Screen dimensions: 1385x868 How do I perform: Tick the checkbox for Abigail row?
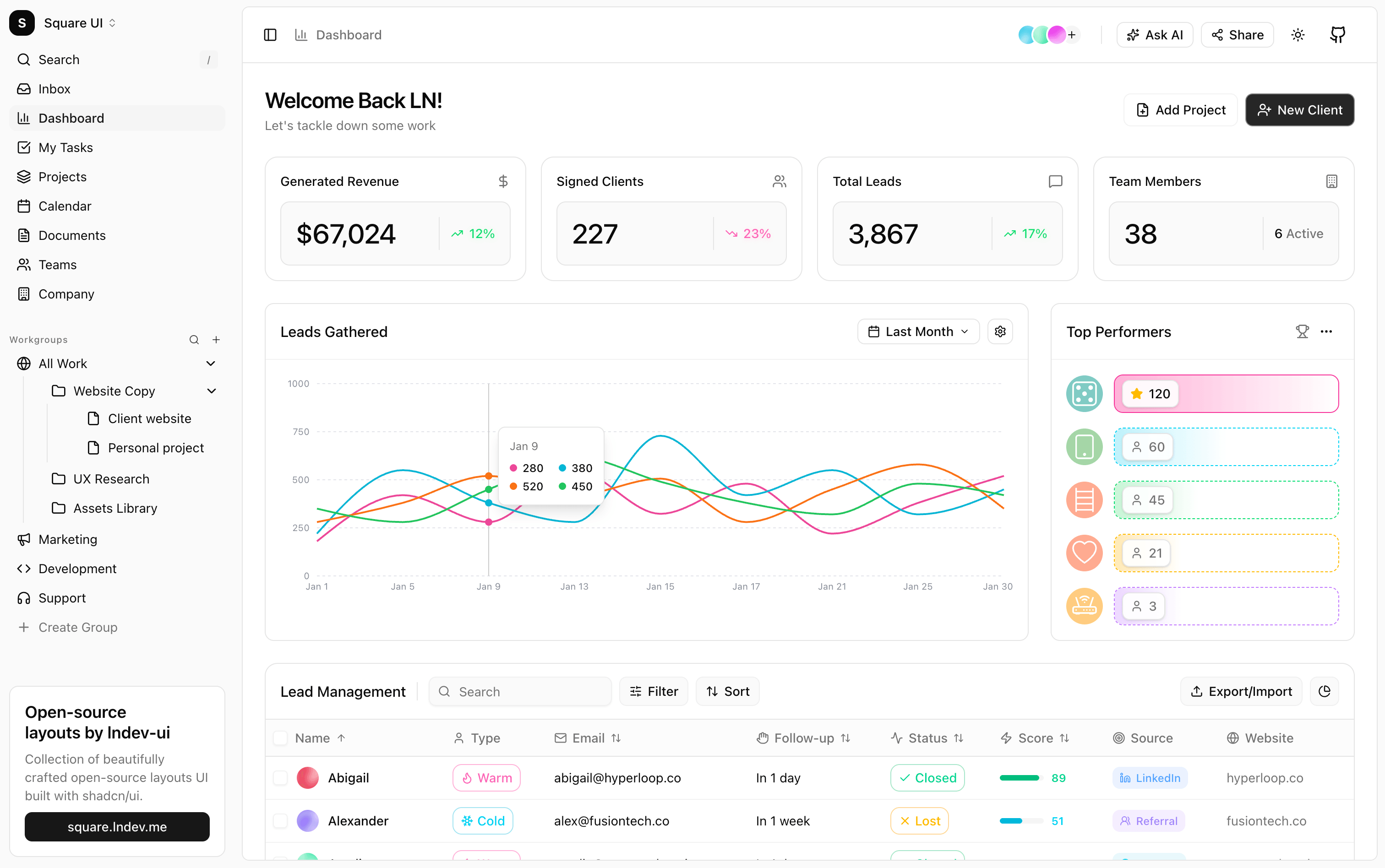[x=280, y=778]
